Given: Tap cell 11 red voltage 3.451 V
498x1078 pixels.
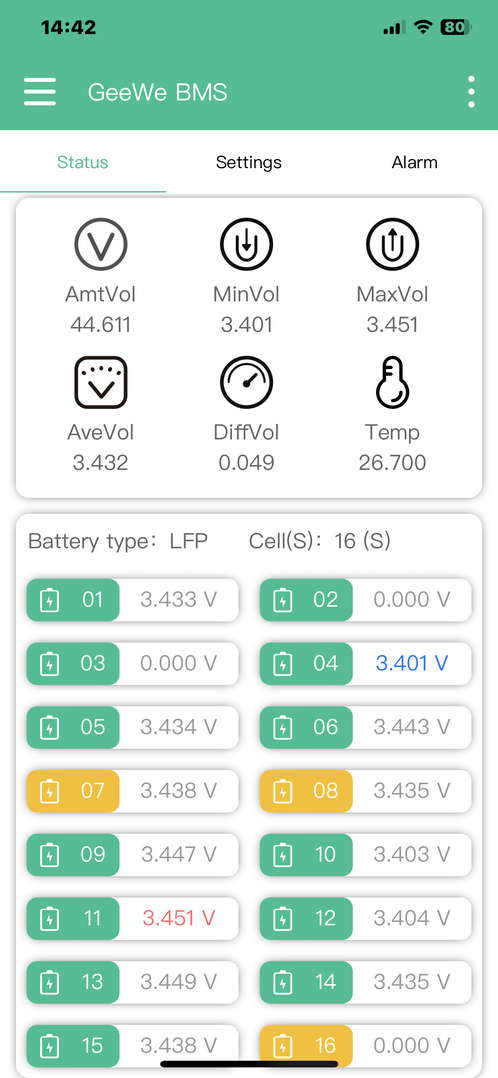Looking at the screenshot, I should [179, 918].
